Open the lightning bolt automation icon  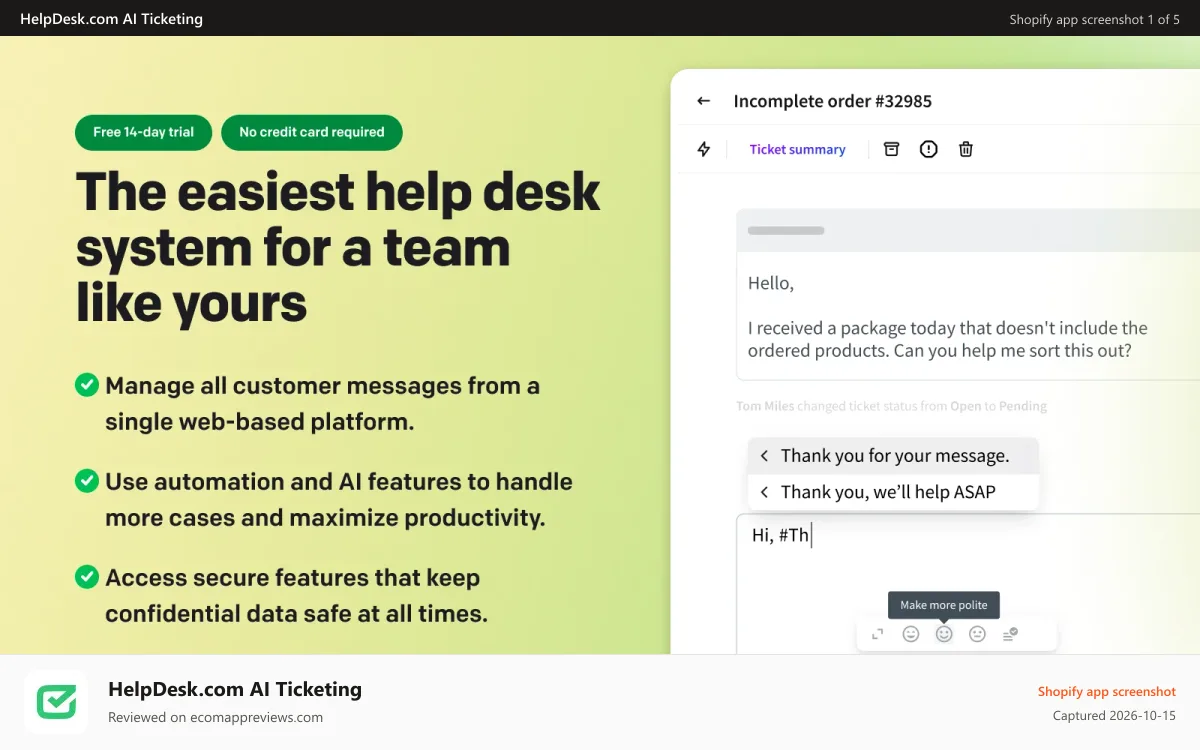[704, 149]
